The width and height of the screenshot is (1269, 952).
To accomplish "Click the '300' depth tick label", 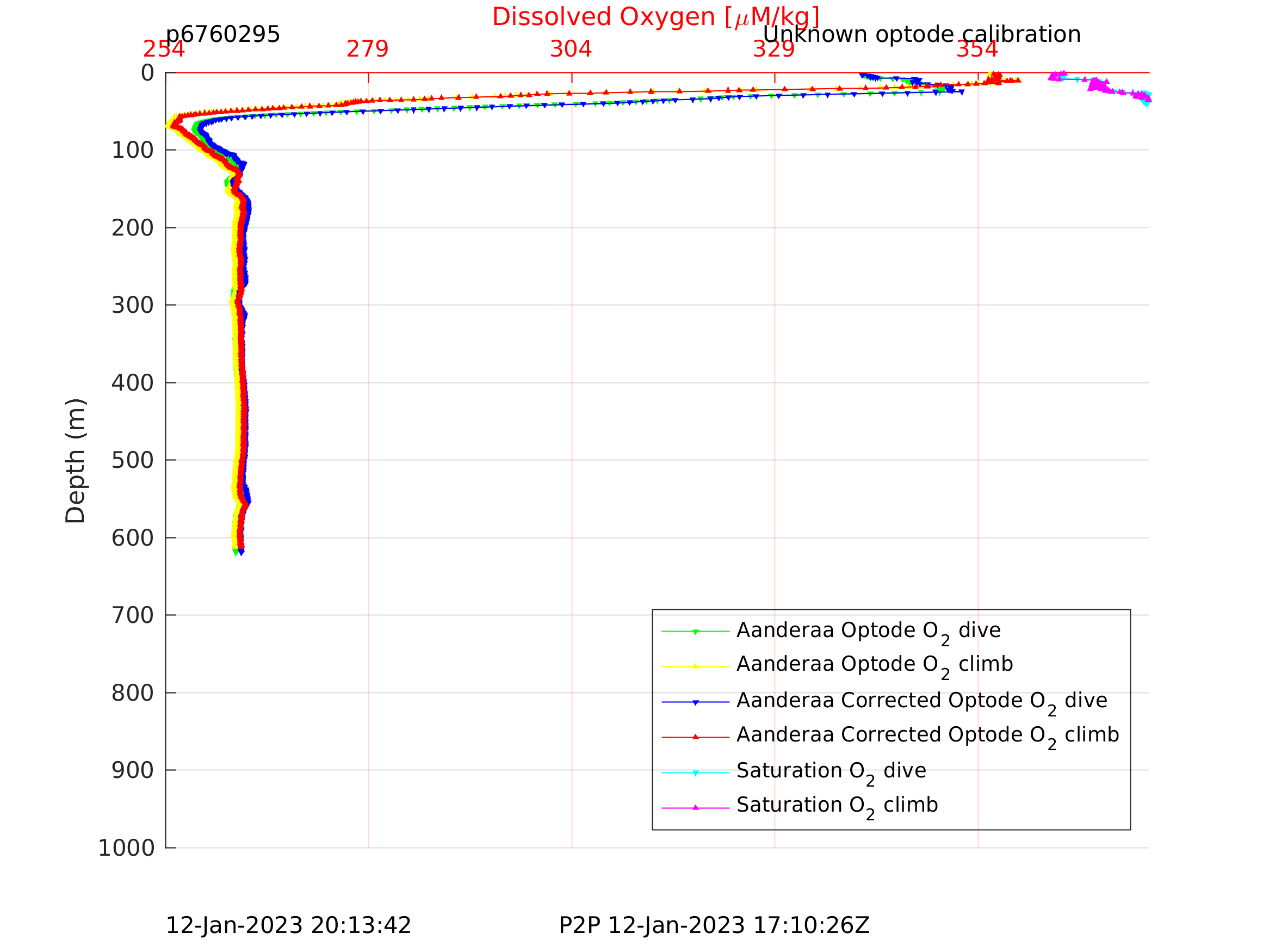I will (133, 305).
